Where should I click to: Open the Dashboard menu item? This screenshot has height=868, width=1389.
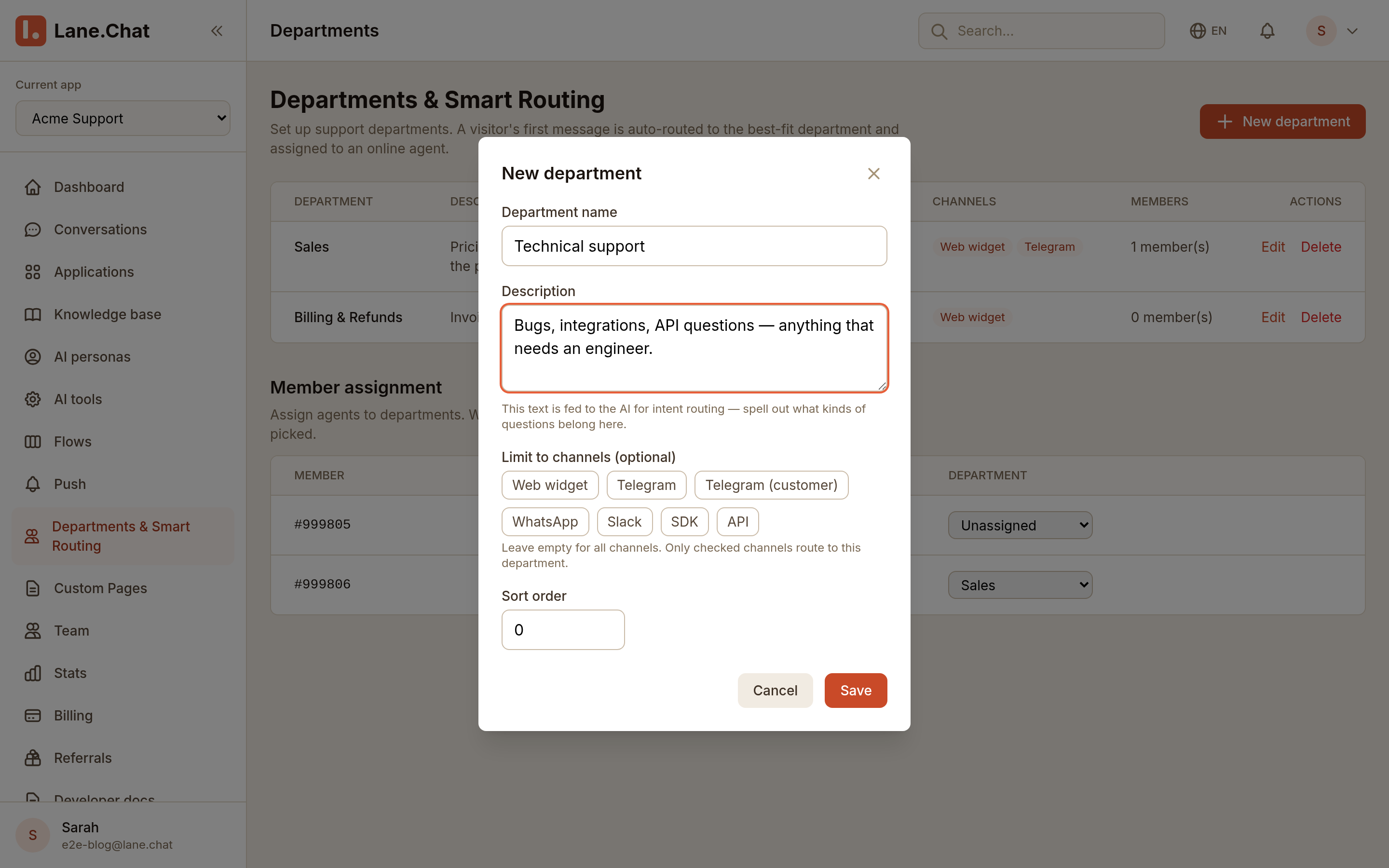tap(123, 187)
